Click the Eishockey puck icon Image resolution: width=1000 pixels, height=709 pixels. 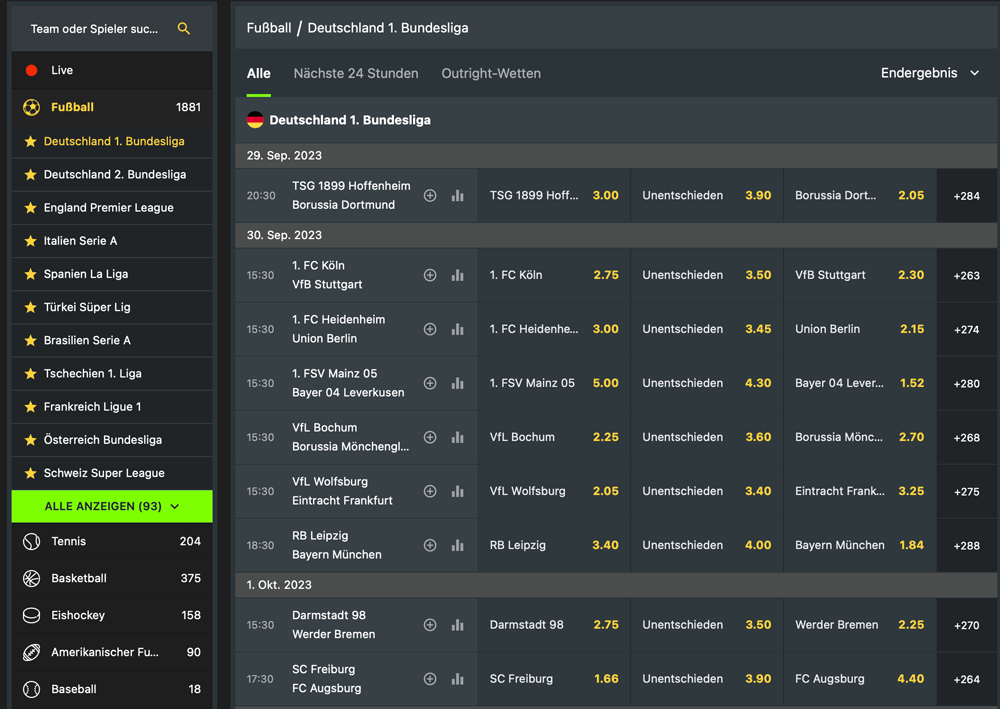point(31,615)
